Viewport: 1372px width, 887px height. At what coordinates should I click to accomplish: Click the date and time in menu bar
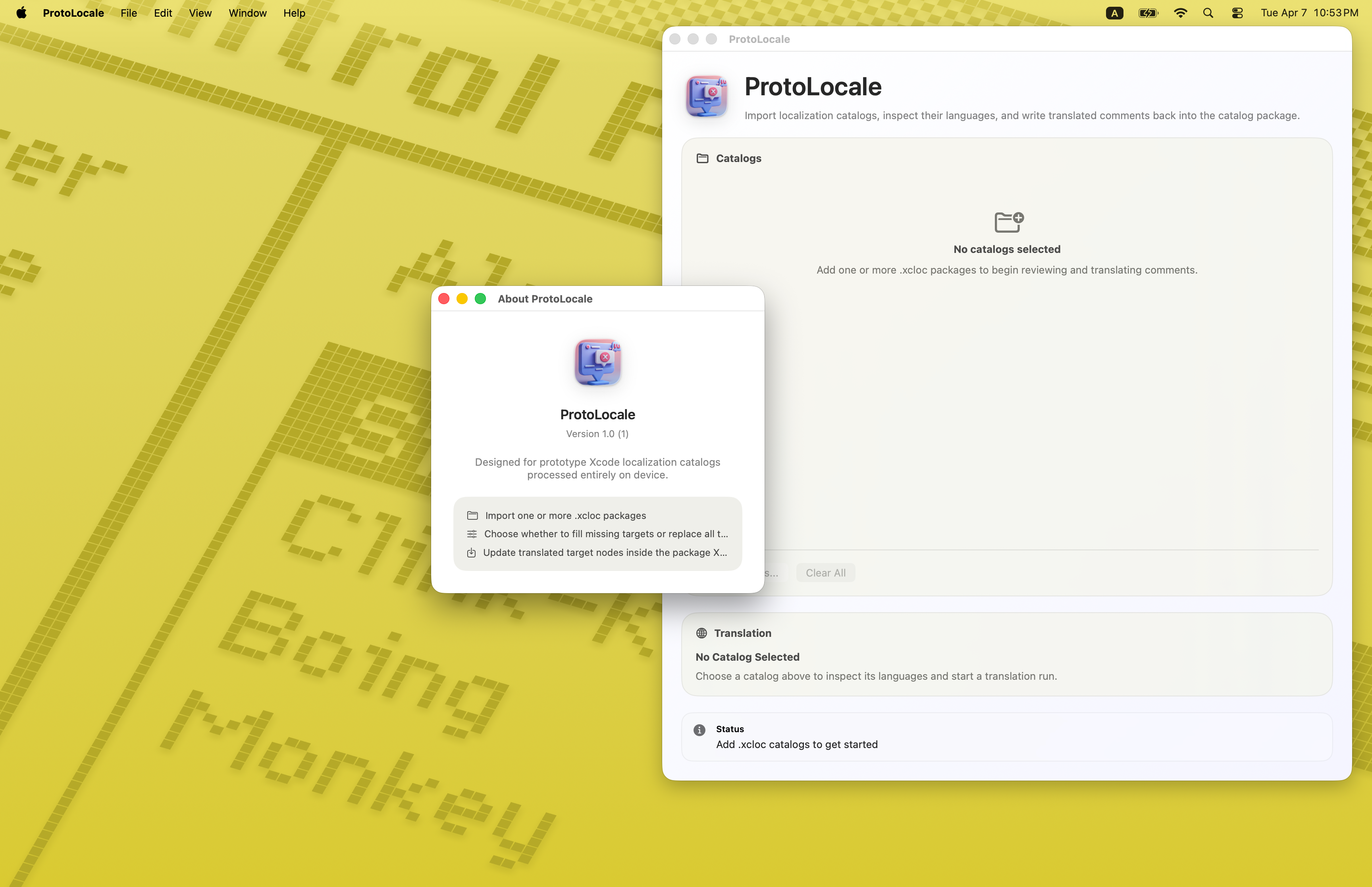click(x=1308, y=13)
